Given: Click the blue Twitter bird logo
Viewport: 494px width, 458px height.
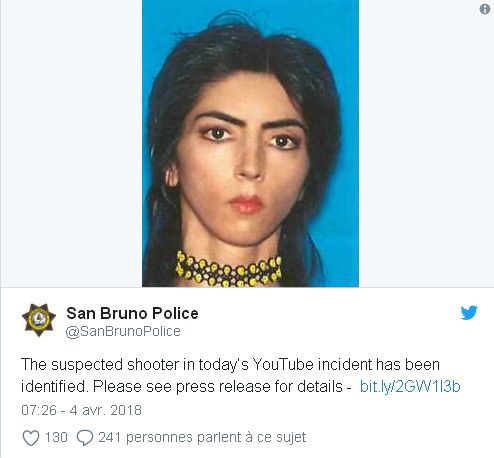Looking at the screenshot, I should pos(469,313).
